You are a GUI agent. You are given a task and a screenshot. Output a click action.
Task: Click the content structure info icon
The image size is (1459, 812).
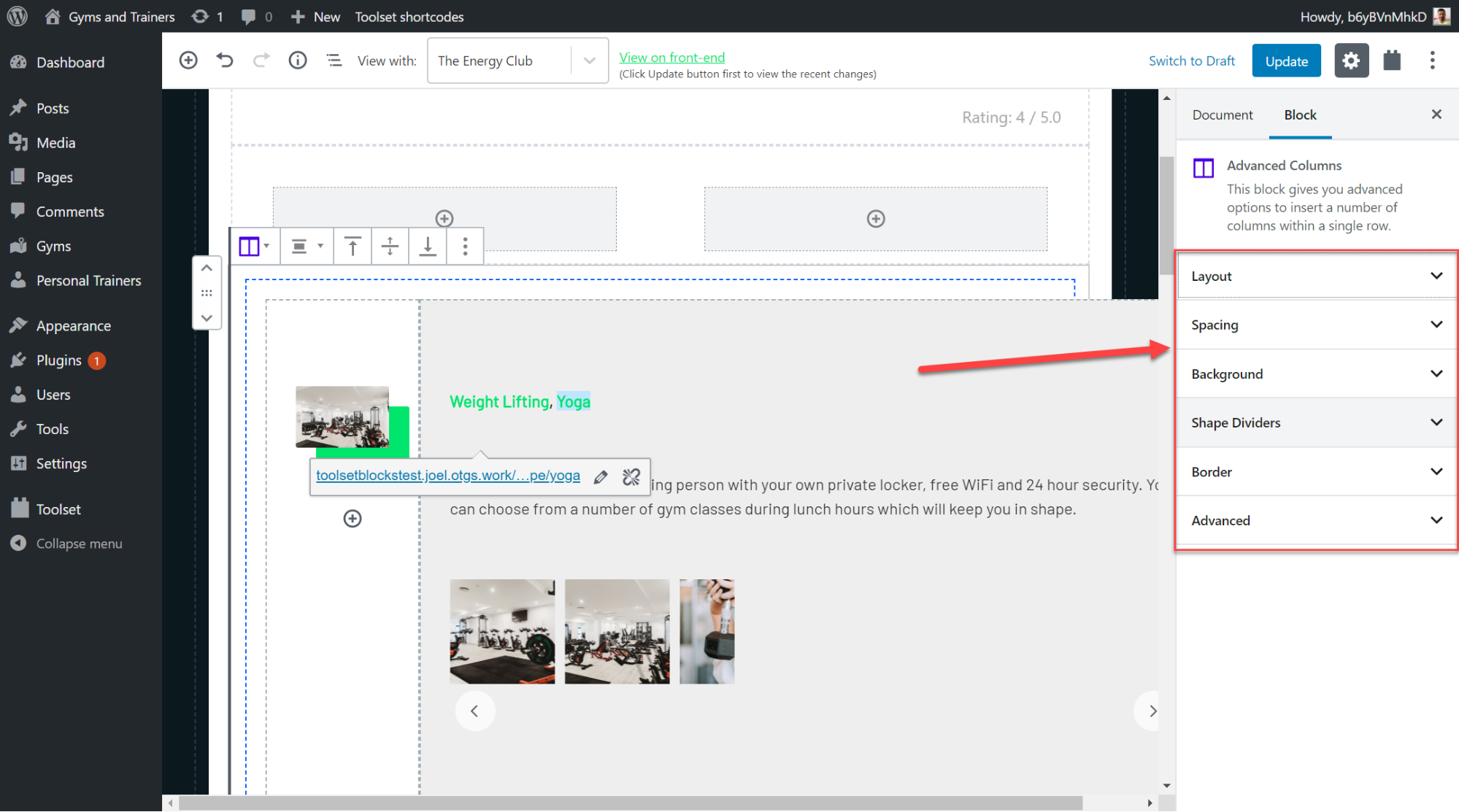[298, 61]
